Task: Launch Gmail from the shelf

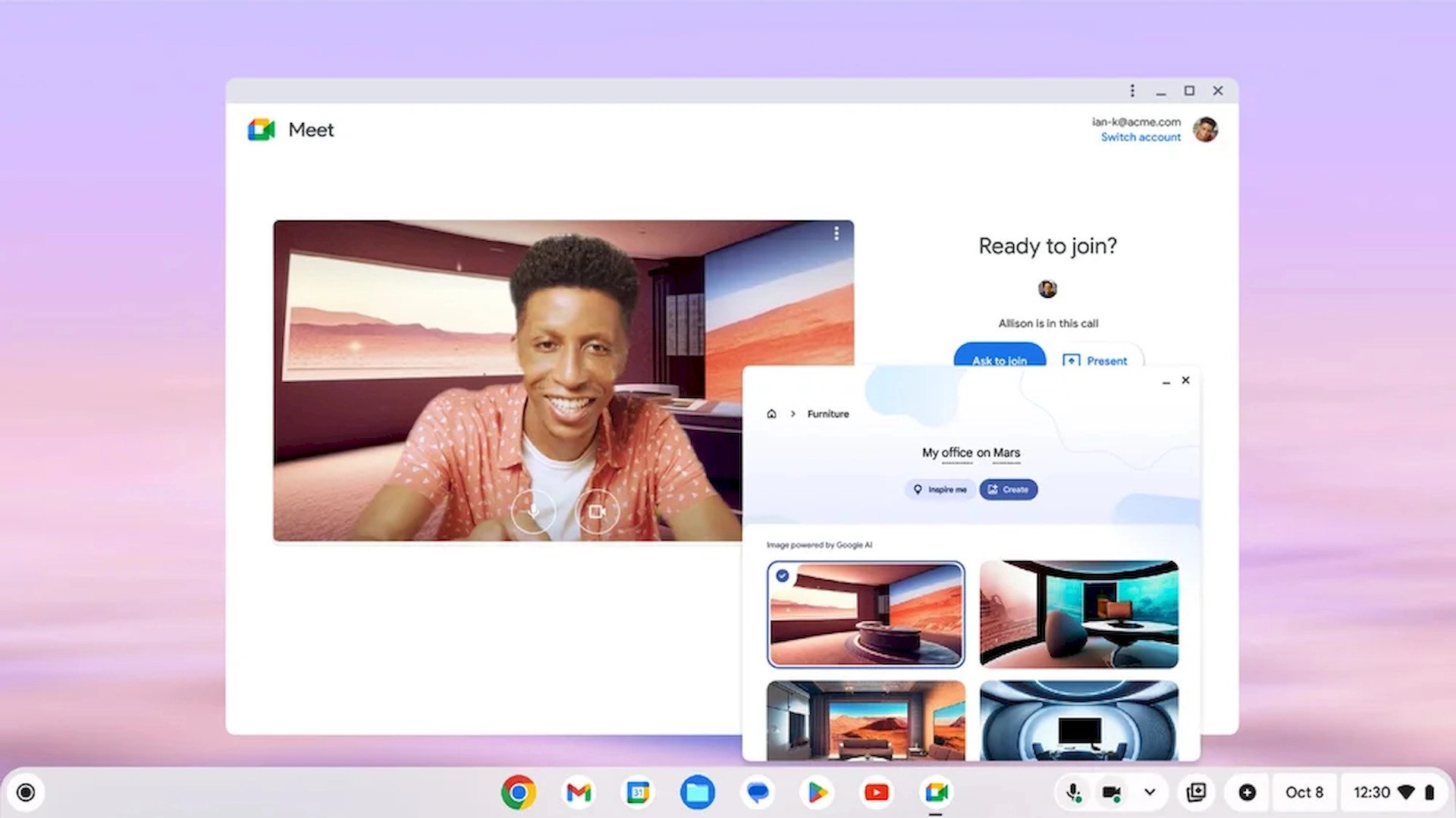Action: [579, 792]
